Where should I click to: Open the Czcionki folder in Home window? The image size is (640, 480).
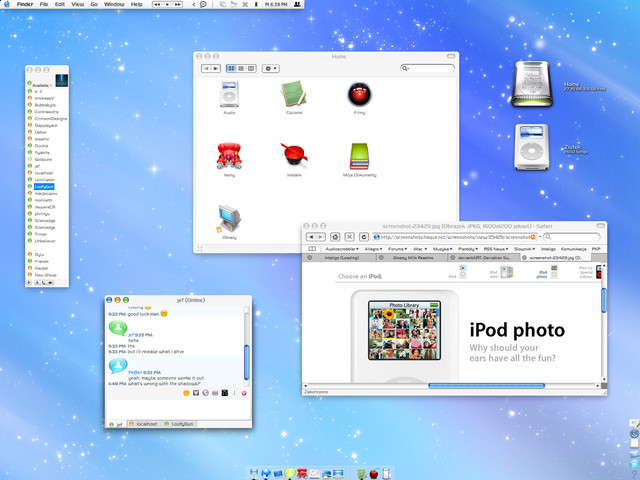(x=294, y=94)
